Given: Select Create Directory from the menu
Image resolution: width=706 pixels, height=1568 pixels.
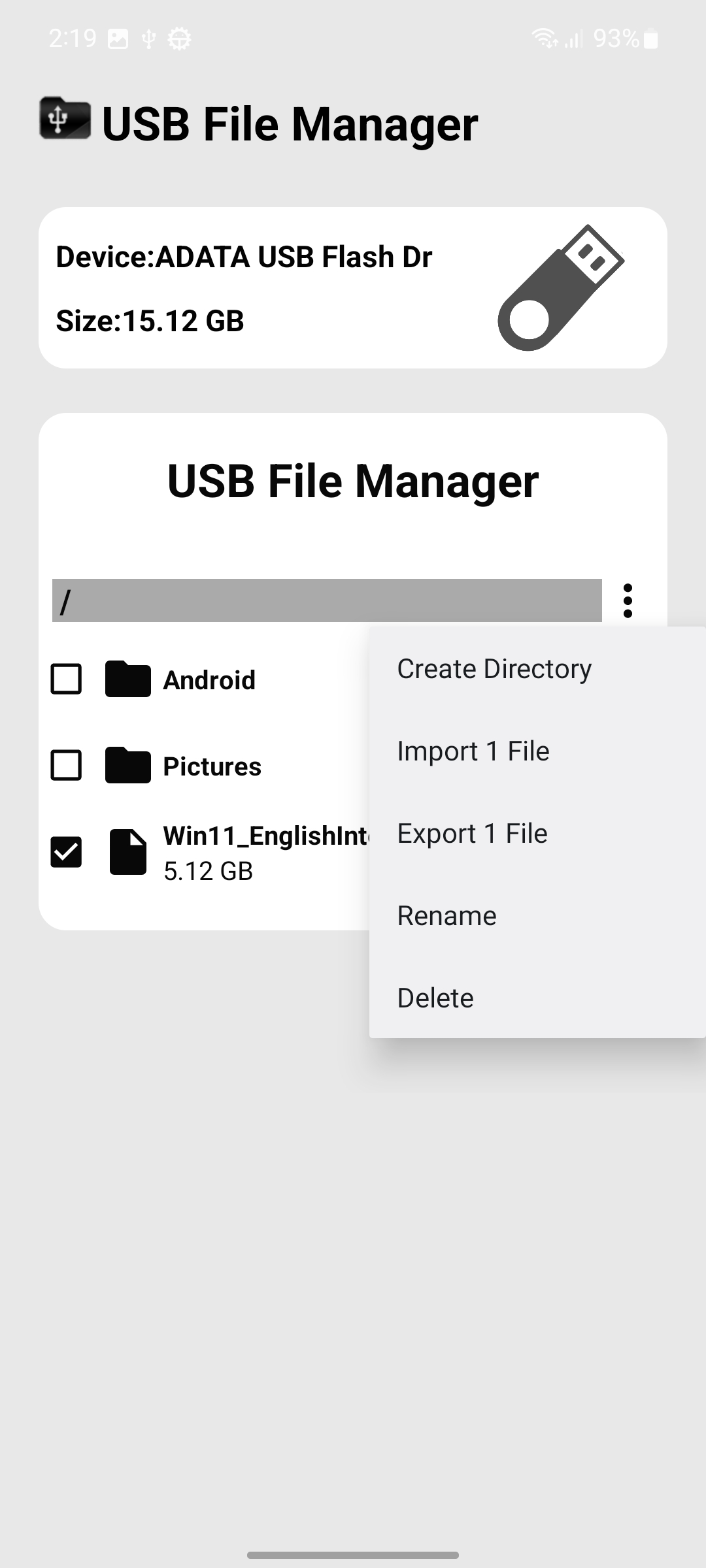Looking at the screenshot, I should point(494,668).
